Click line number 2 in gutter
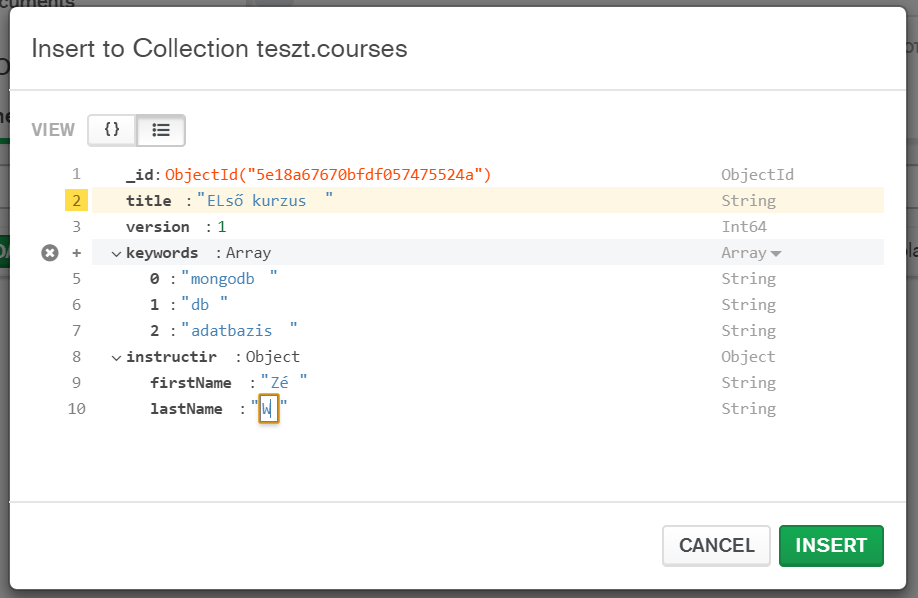 pyautogui.click(x=77, y=201)
